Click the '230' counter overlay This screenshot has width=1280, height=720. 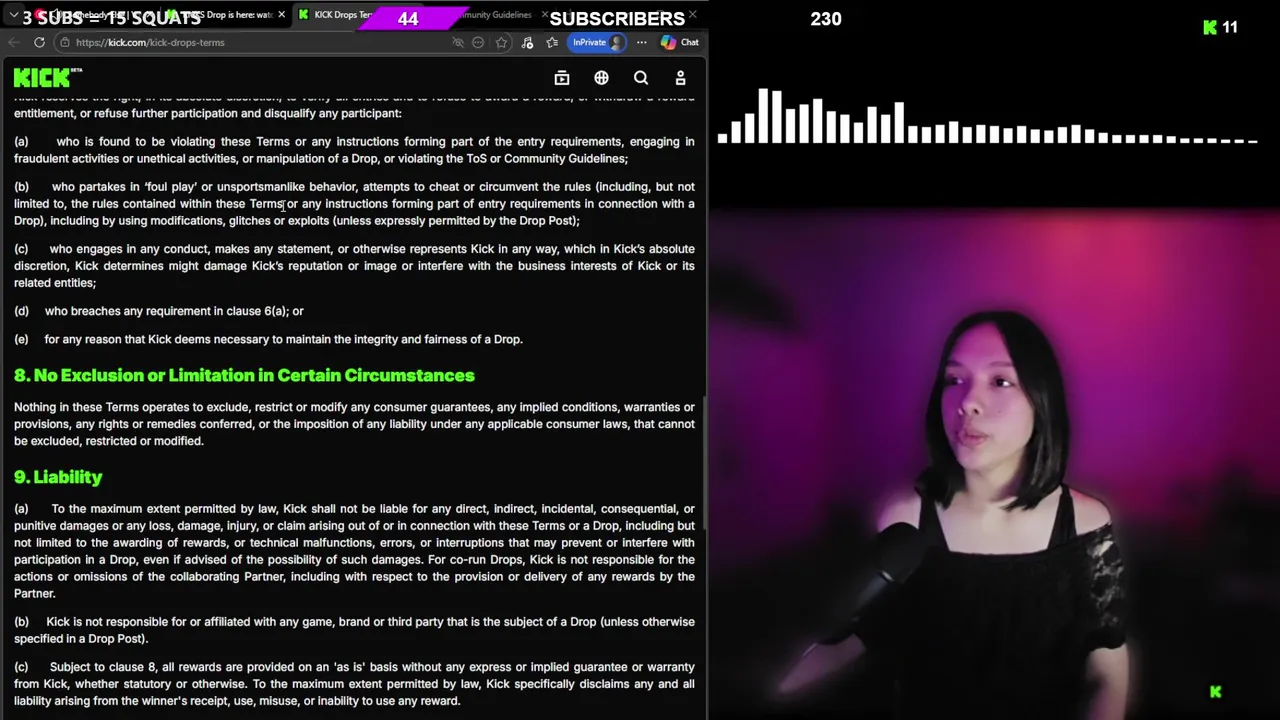(826, 18)
